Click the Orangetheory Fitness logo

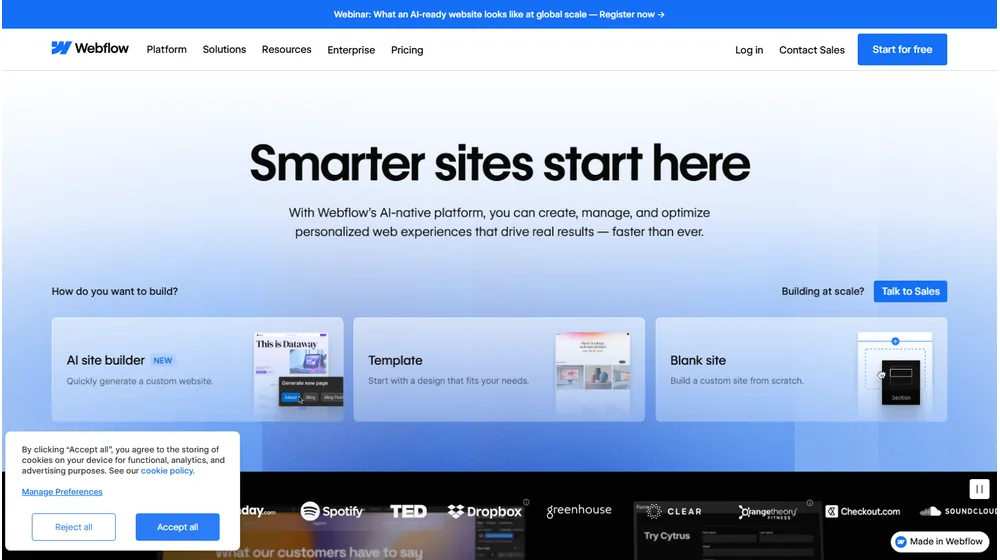click(773, 511)
